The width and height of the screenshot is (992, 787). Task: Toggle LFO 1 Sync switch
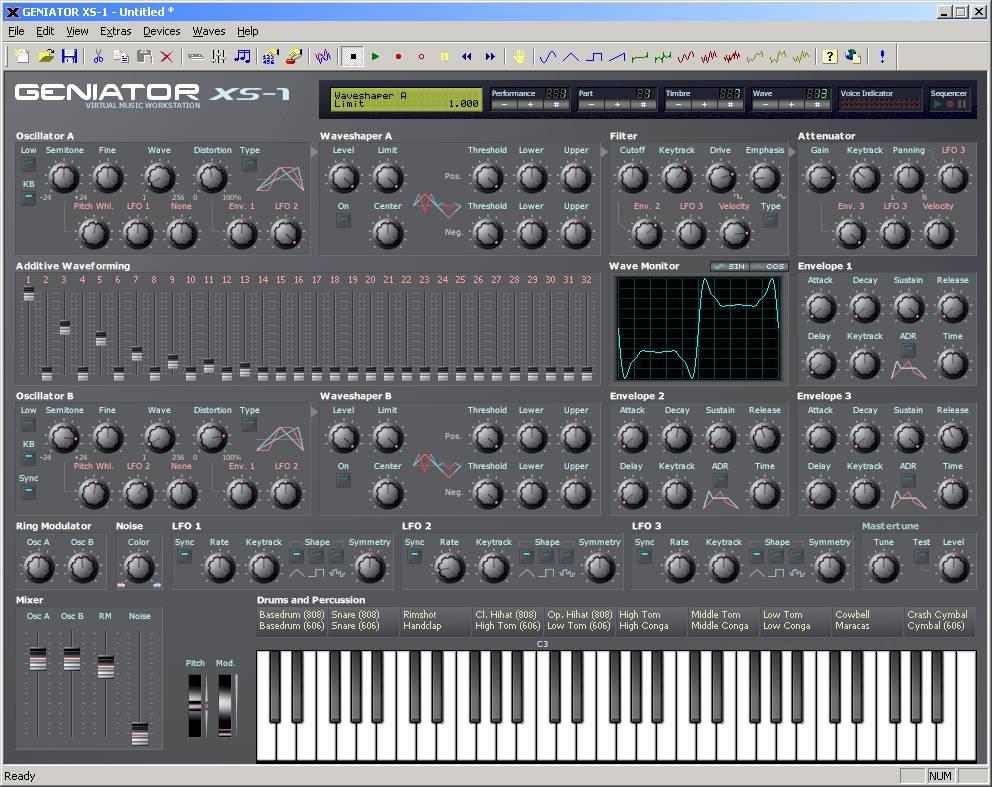(184, 556)
